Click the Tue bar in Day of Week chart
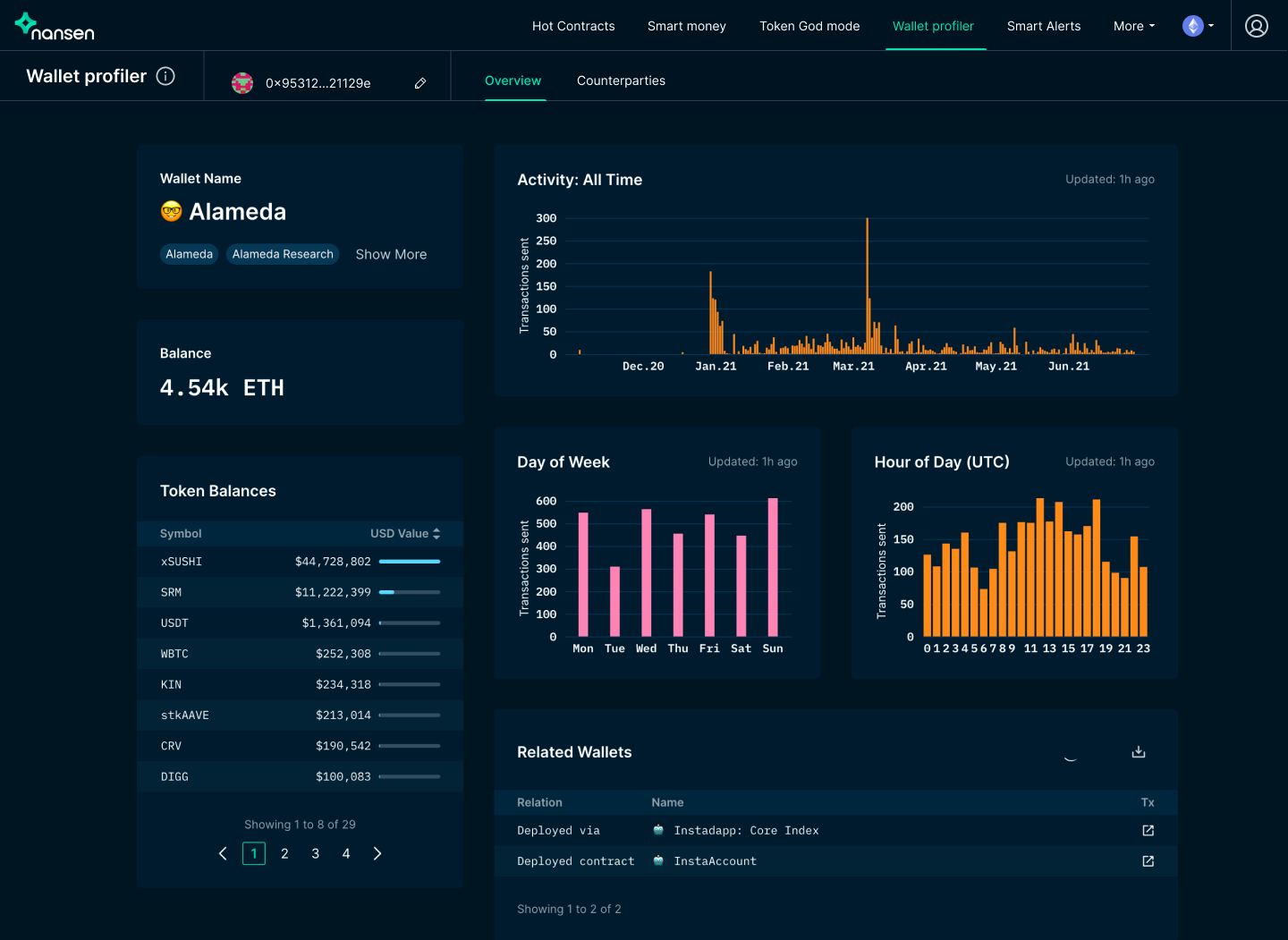 [x=614, y=601]
